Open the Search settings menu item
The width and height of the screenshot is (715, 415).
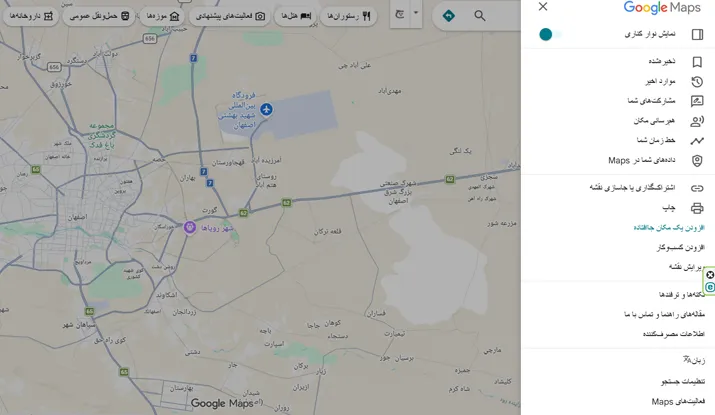(676, 381)
